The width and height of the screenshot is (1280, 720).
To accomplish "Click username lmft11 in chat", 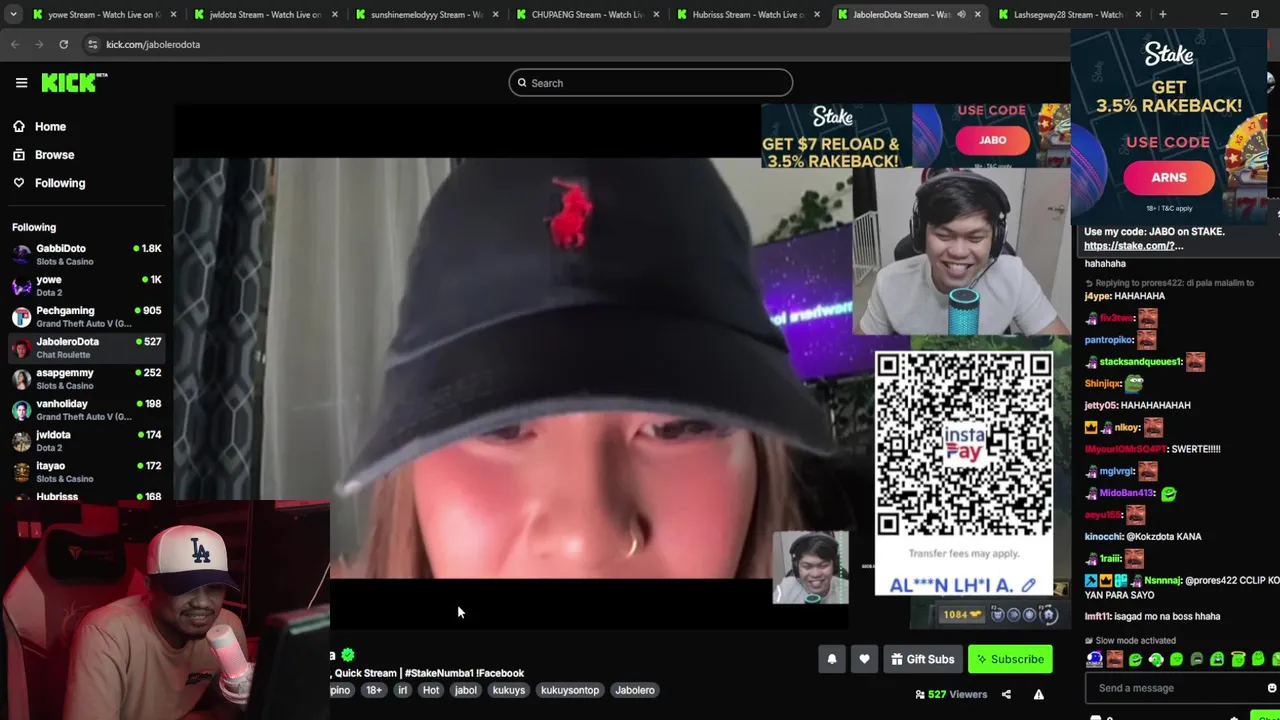I will click(x=1097, y=617).
